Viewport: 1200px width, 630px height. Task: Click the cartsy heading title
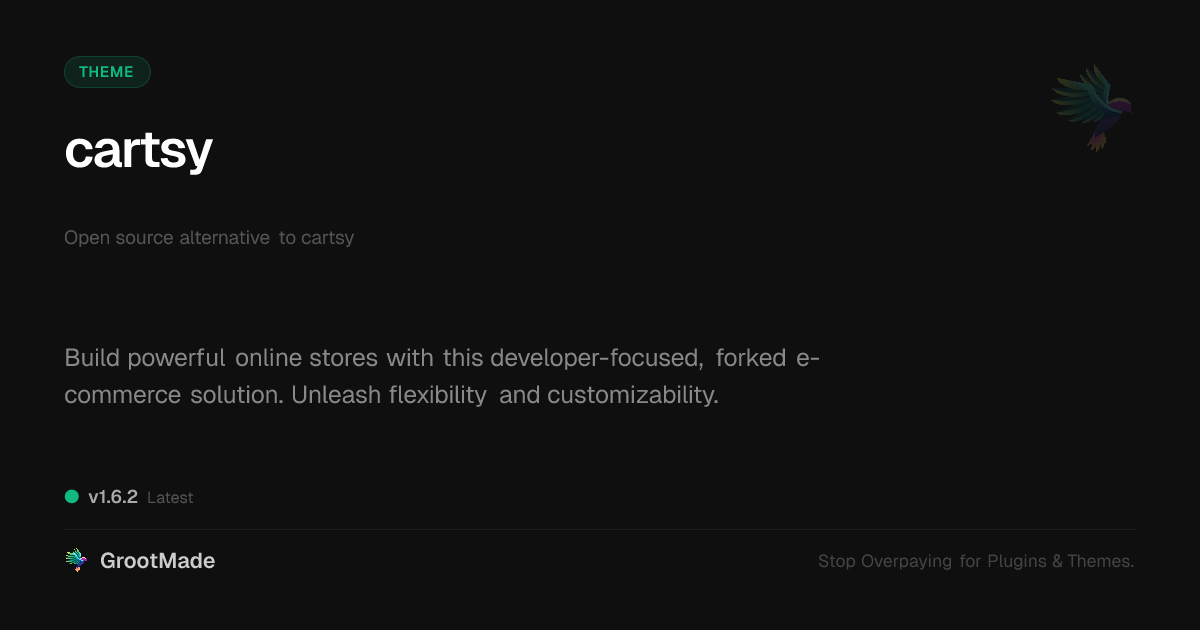[138, 151]
